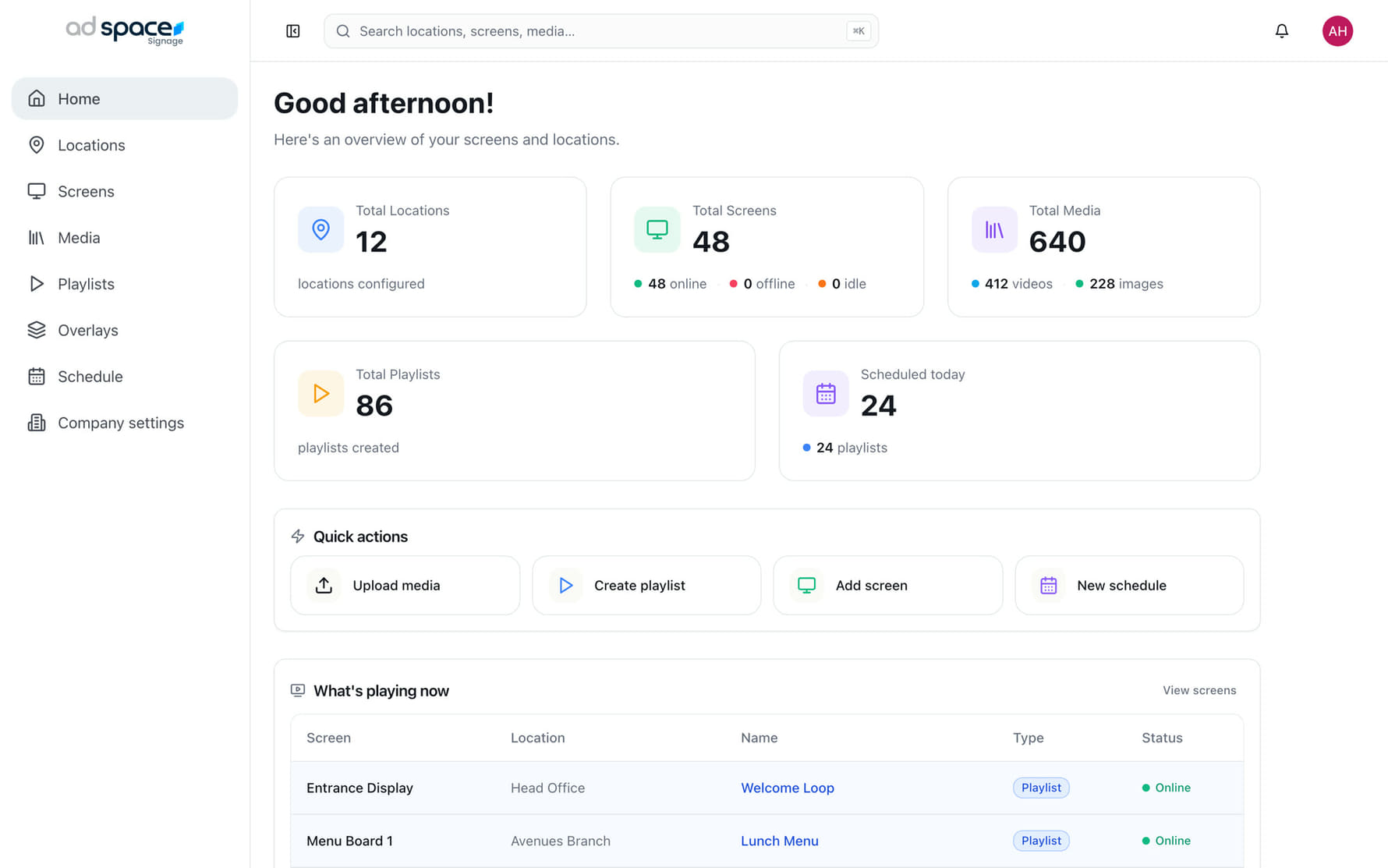Open Playlists in sidebar
Image resolution: width=1388 pixels, height=868 pixels.
125,284
